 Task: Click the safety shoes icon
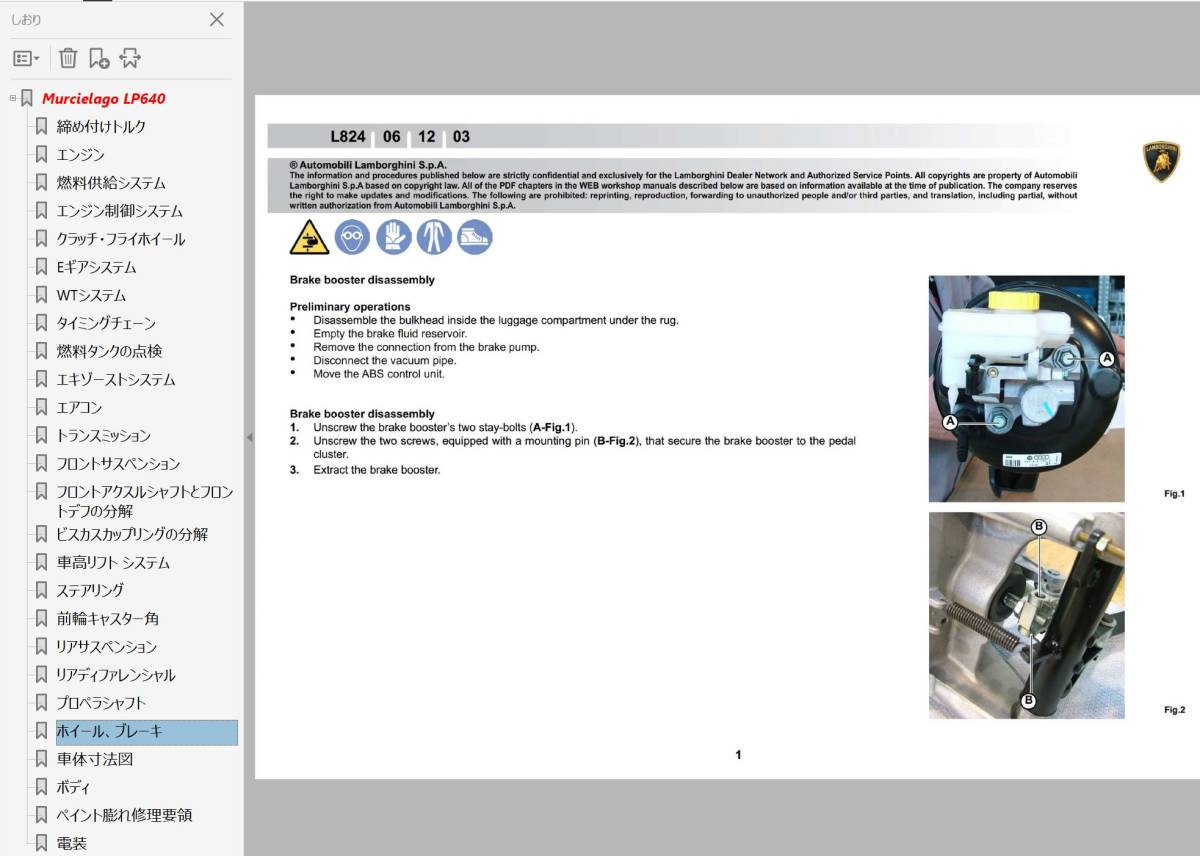tap(475, 237)
